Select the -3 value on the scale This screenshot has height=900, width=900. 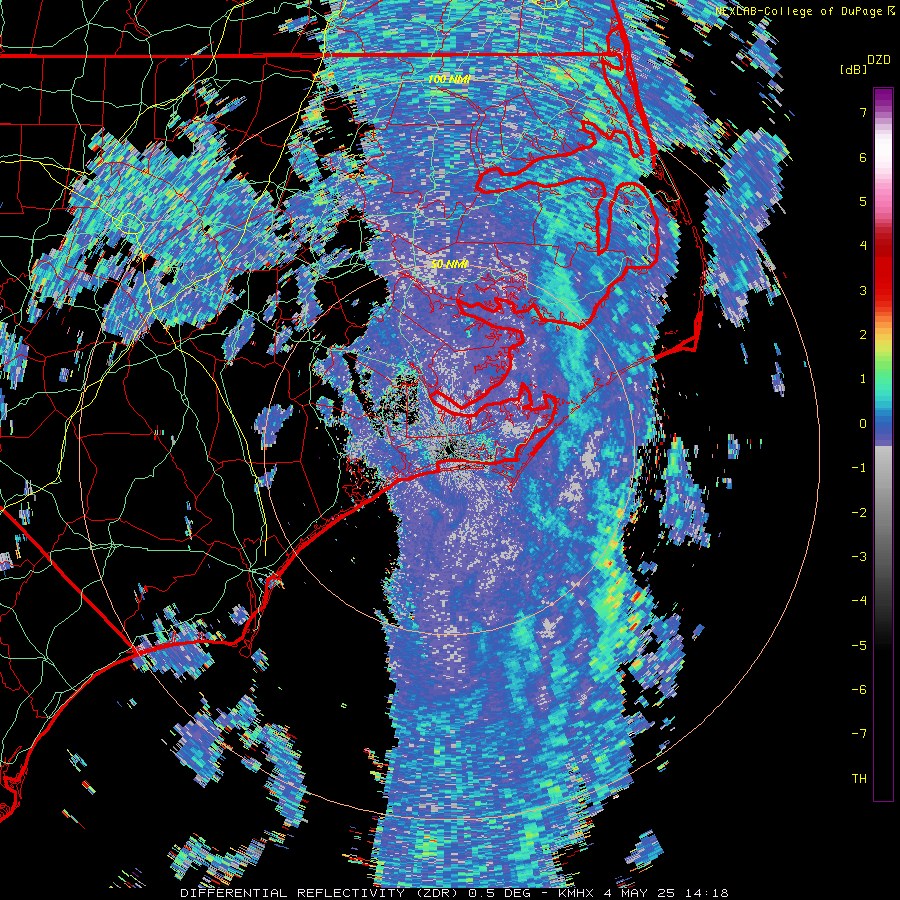(859, 557)
